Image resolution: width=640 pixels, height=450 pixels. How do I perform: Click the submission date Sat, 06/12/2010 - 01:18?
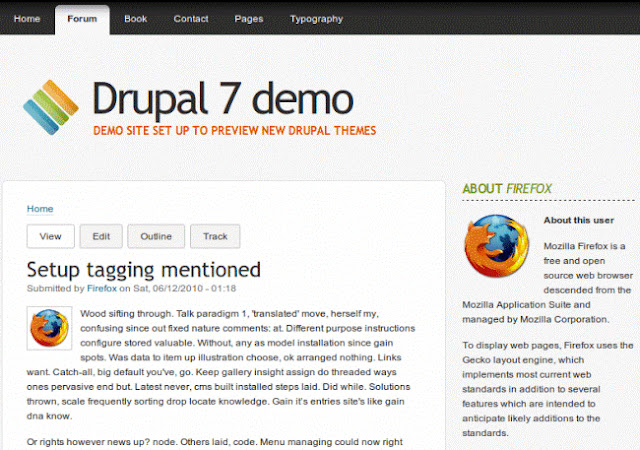[185, 288]
